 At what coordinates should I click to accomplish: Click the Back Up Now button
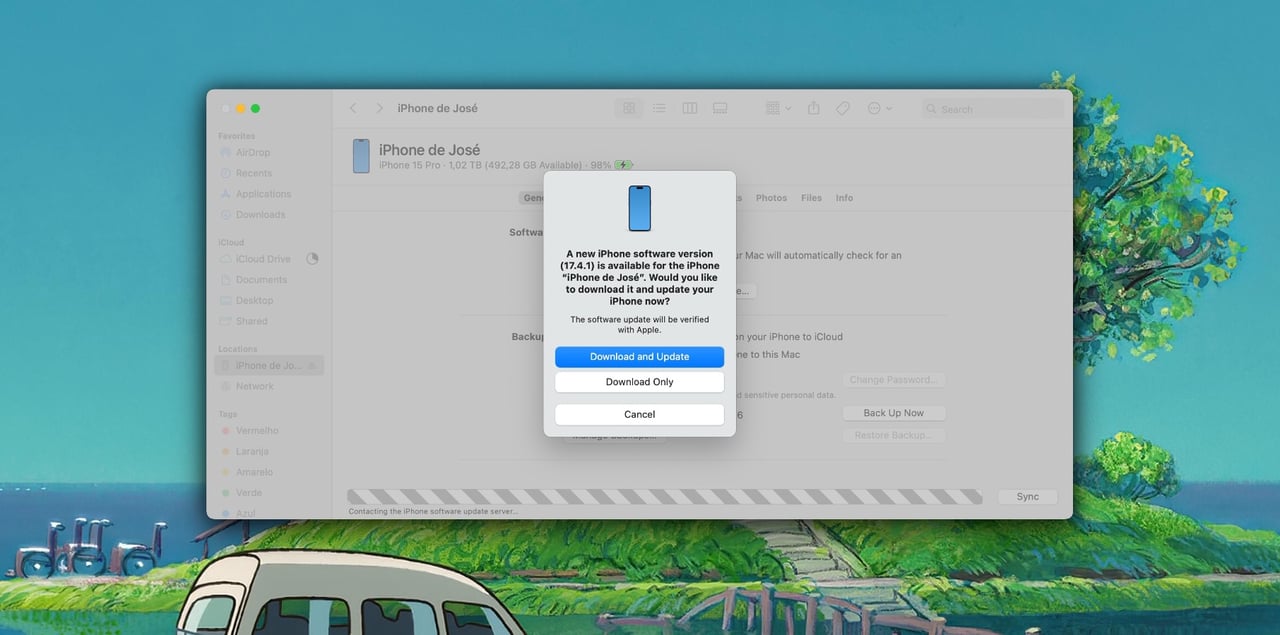(x=894, y=413)
